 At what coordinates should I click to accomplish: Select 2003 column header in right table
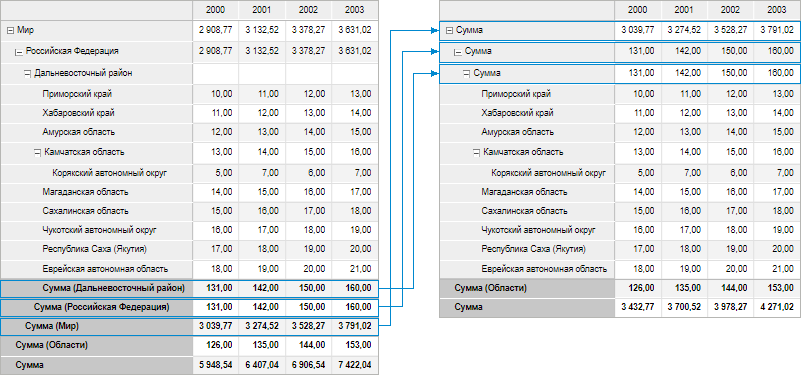pyautogui.click(x=777, y=10)
